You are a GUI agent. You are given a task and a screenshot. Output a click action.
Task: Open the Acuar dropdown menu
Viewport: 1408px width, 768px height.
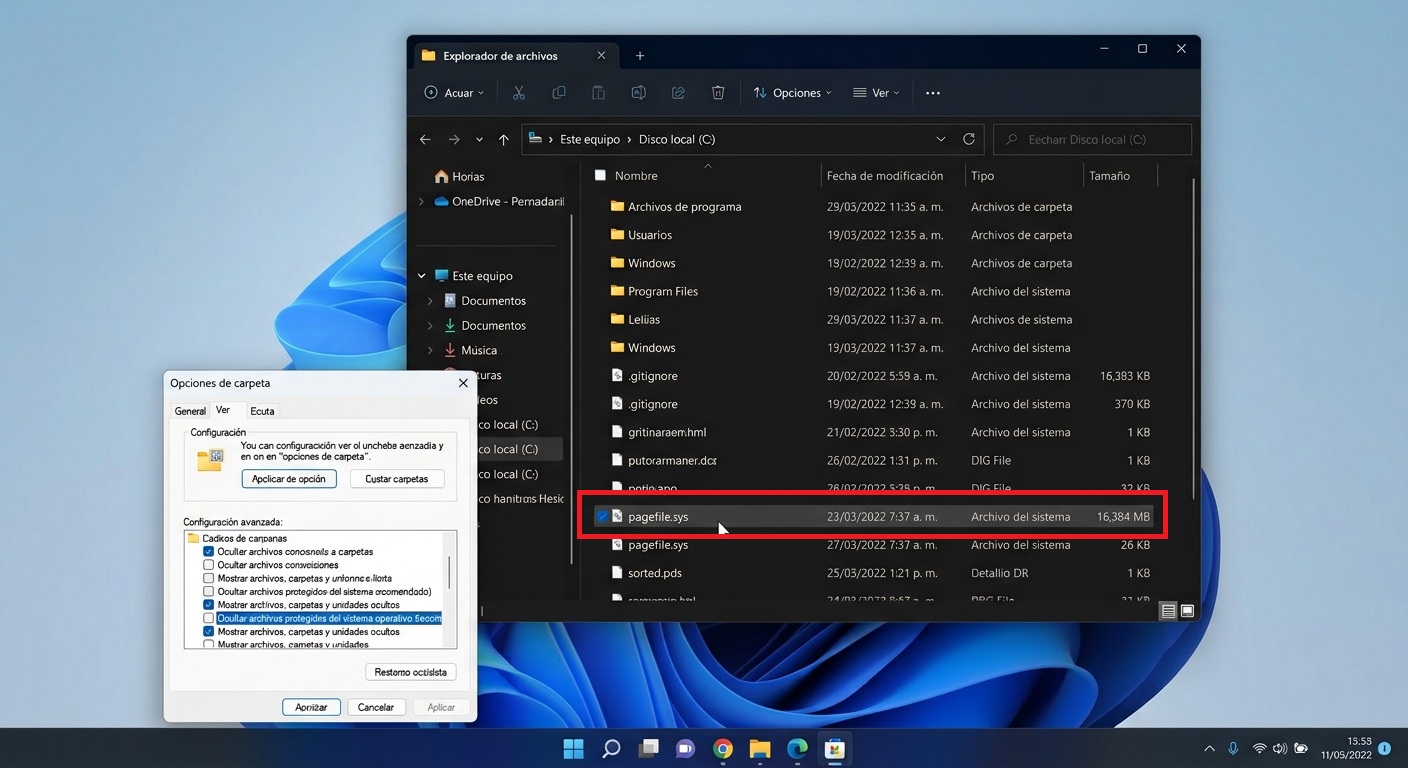[455, 93]
